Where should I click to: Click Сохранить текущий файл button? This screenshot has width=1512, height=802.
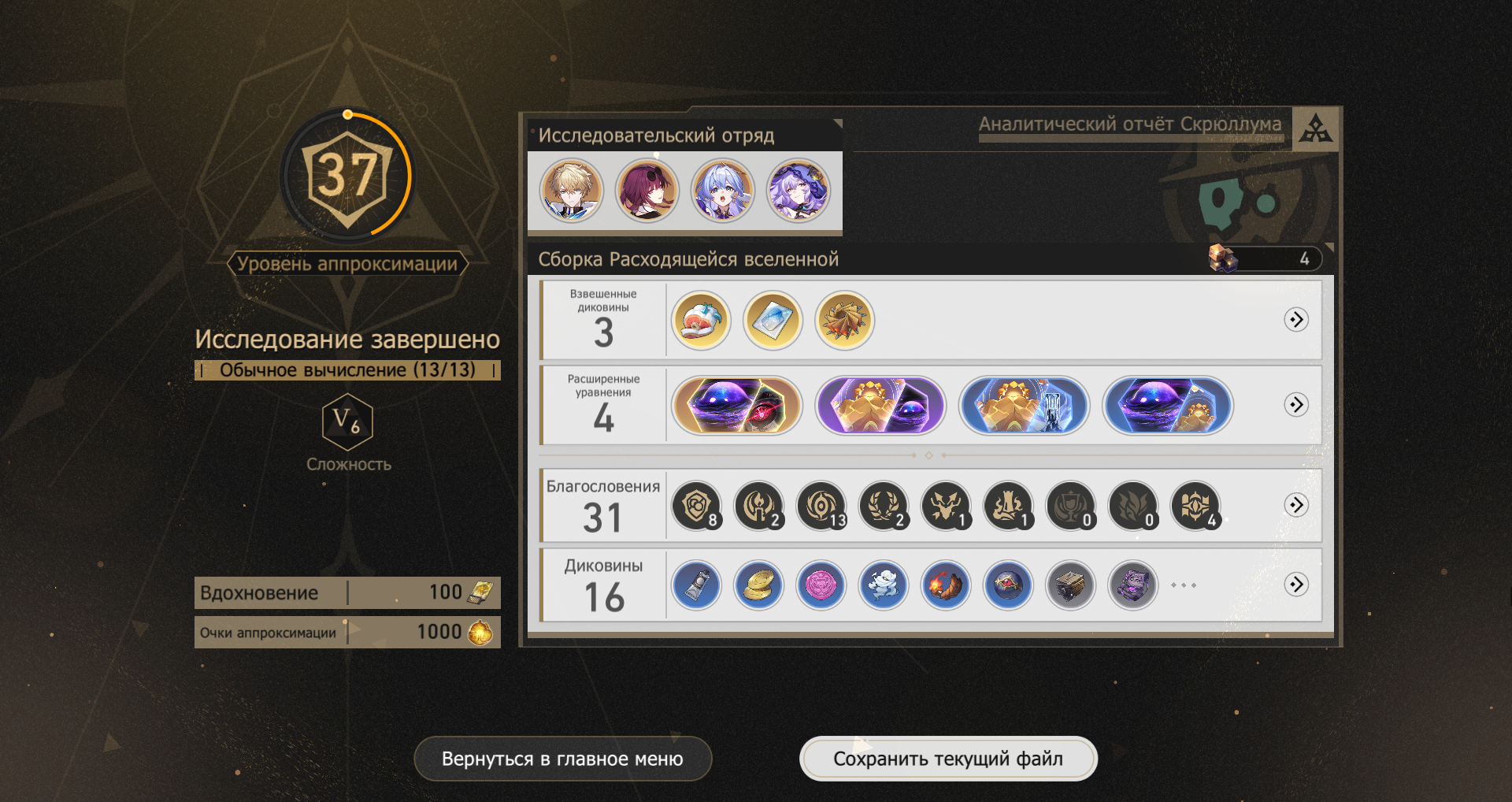coord(948,759)
